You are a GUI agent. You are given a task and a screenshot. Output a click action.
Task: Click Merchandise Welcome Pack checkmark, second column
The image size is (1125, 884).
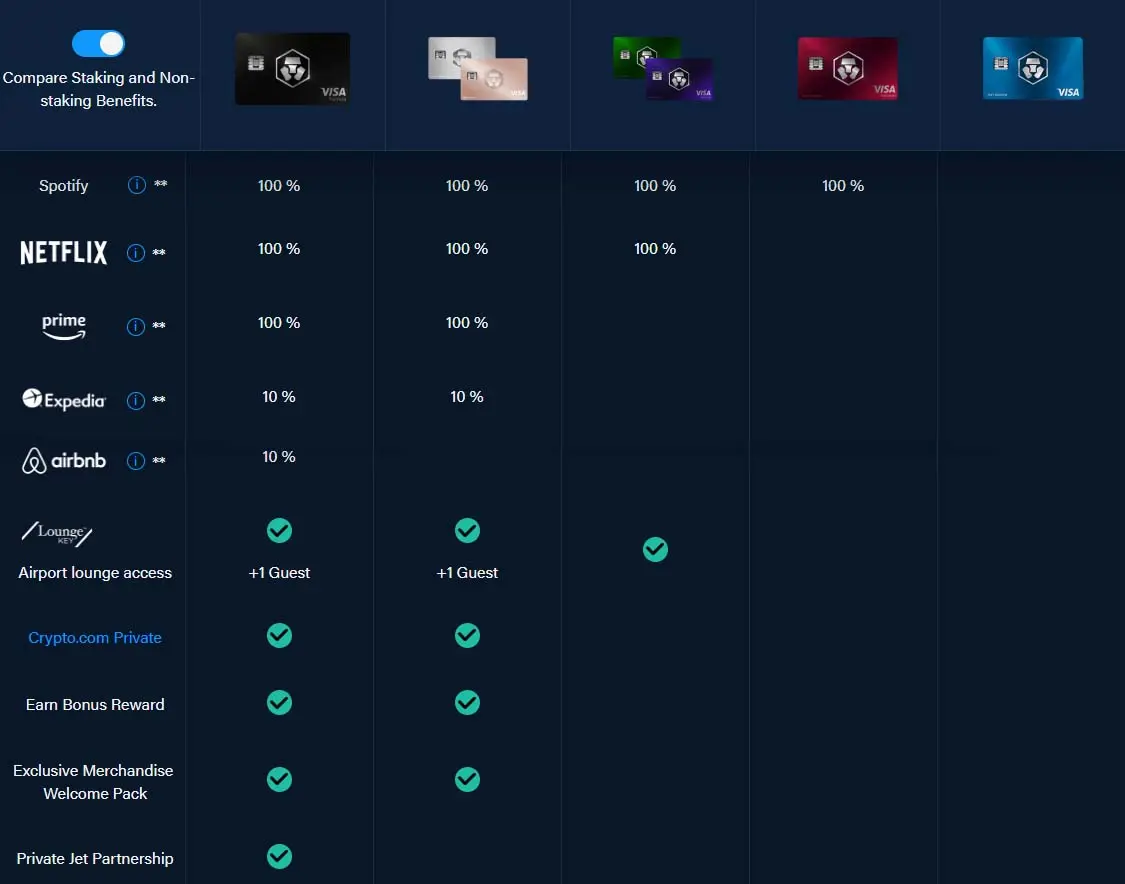click(x=467, y=779)
